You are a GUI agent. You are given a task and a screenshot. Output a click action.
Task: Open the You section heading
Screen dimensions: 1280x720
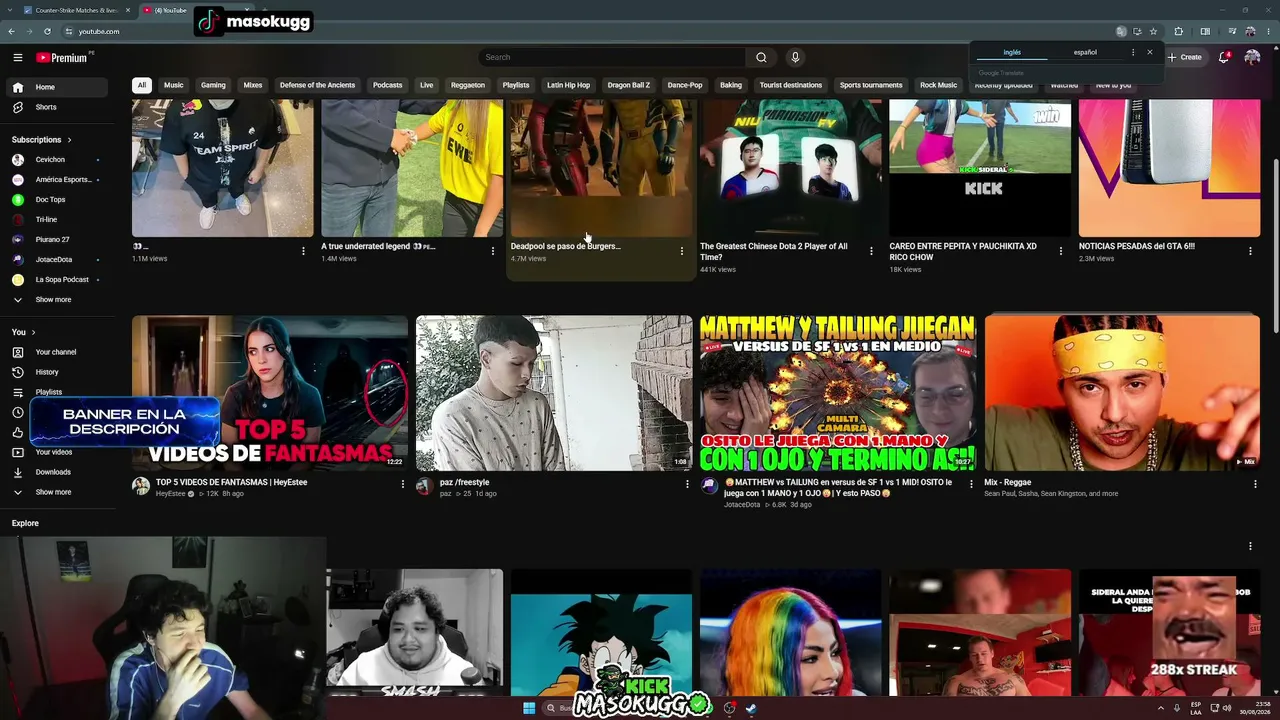pyautogui.click(x=23, y=332)
